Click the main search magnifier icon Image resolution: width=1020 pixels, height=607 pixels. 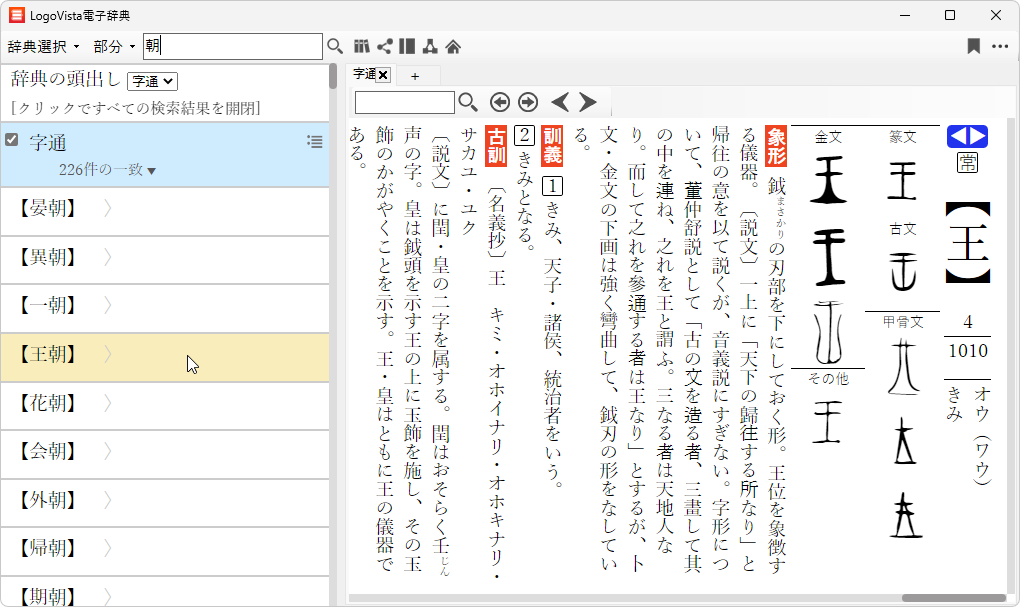[x=335, y=46]
